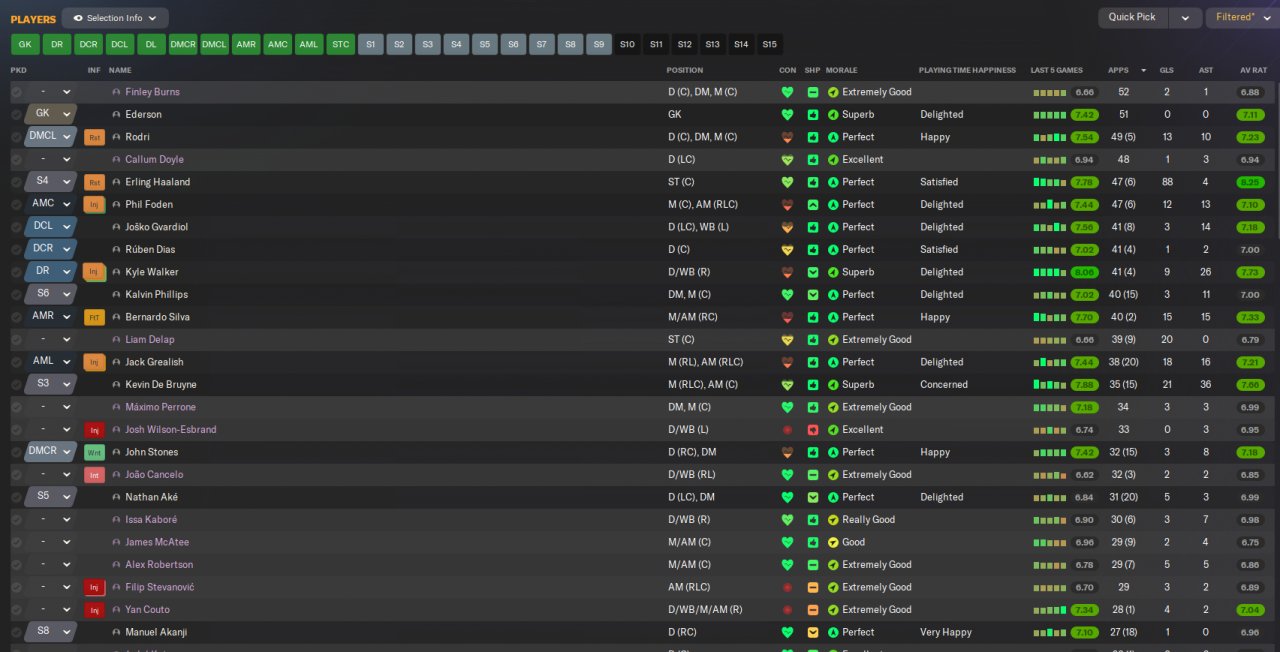1280x652 pixels.
Task: Click the red Inj icon beside Filip Stevanović
Action: coord(95,587)
